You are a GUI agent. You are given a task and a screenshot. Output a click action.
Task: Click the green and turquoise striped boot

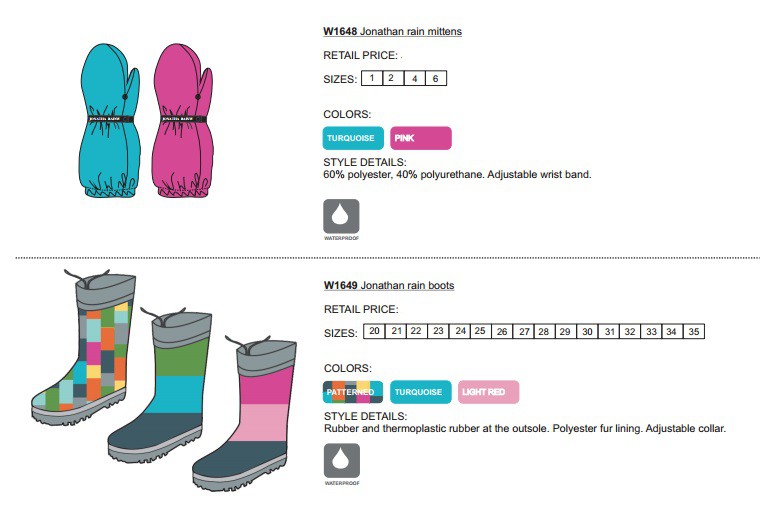[161, 386]
